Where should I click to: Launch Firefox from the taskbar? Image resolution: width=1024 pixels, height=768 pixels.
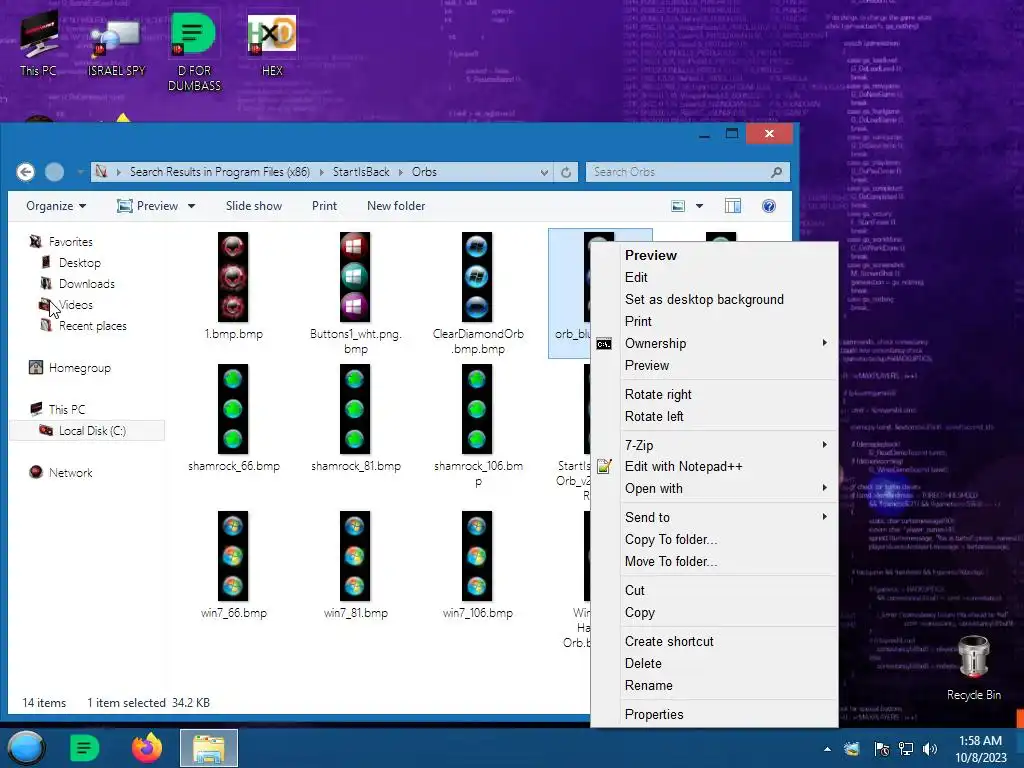point(146,748)
